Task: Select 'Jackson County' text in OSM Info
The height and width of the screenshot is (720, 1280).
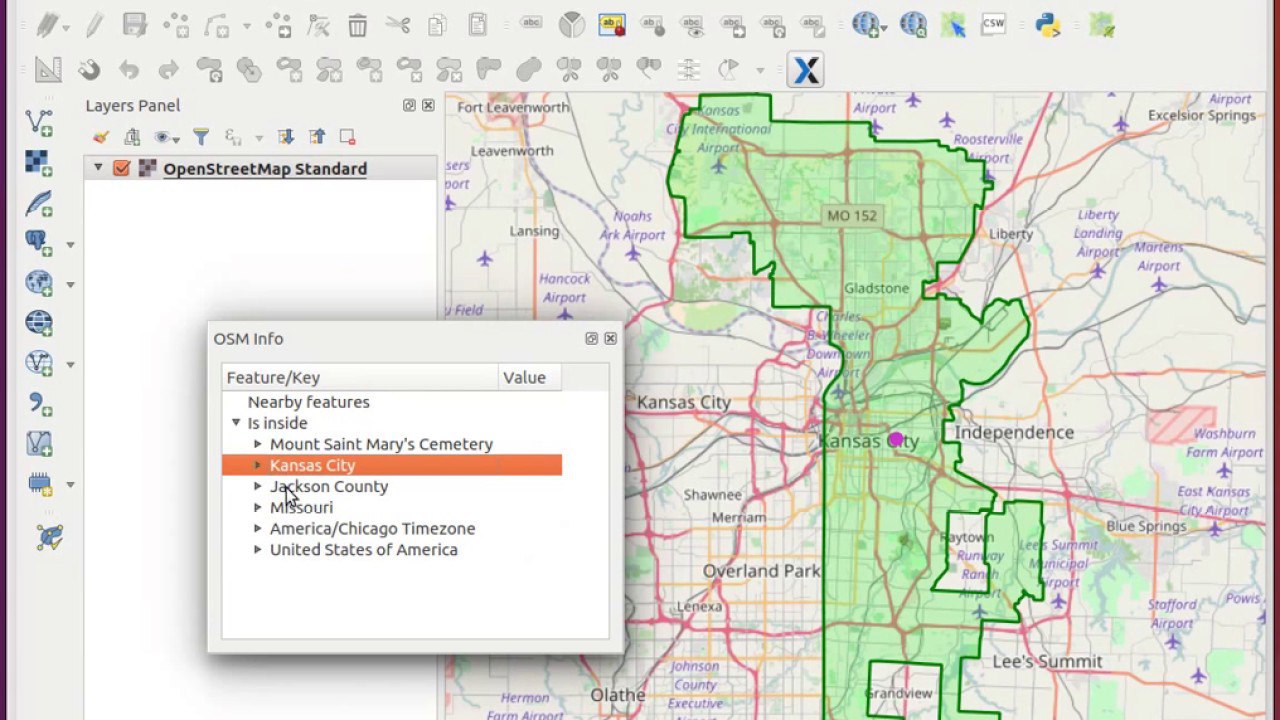Action: [329, 486]
